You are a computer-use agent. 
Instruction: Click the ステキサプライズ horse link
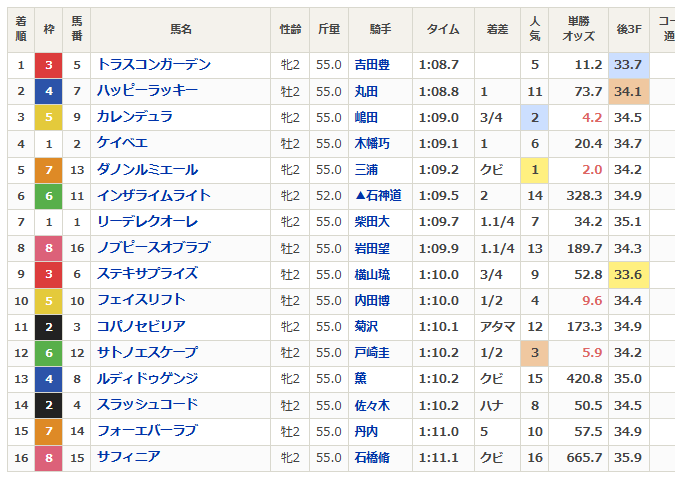147,274
